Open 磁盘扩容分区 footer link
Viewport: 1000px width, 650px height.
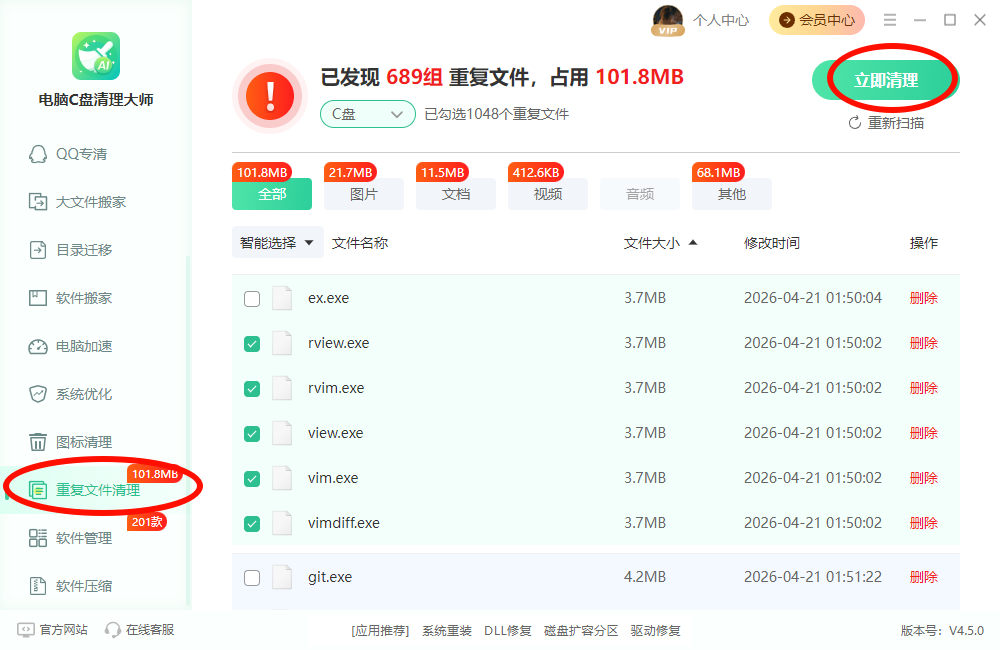[x=581, y=631]
